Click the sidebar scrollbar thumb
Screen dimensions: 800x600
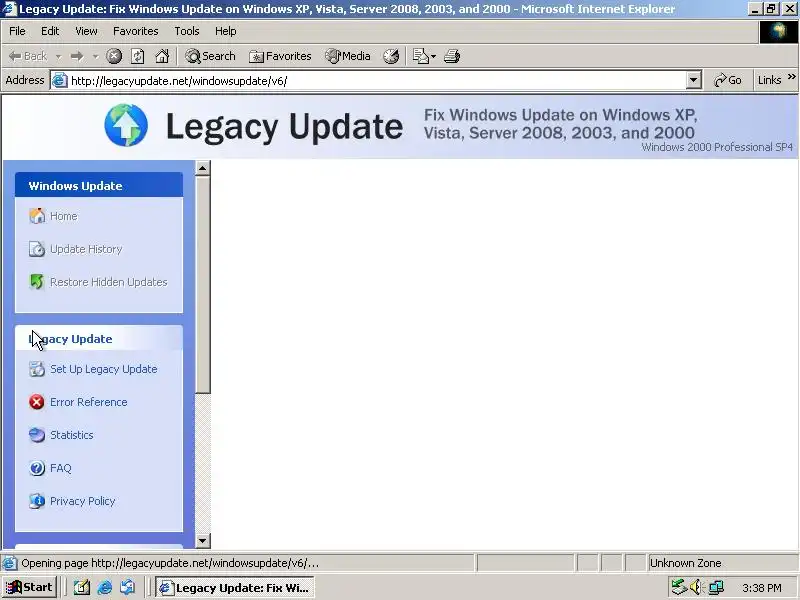pos(203,285)
